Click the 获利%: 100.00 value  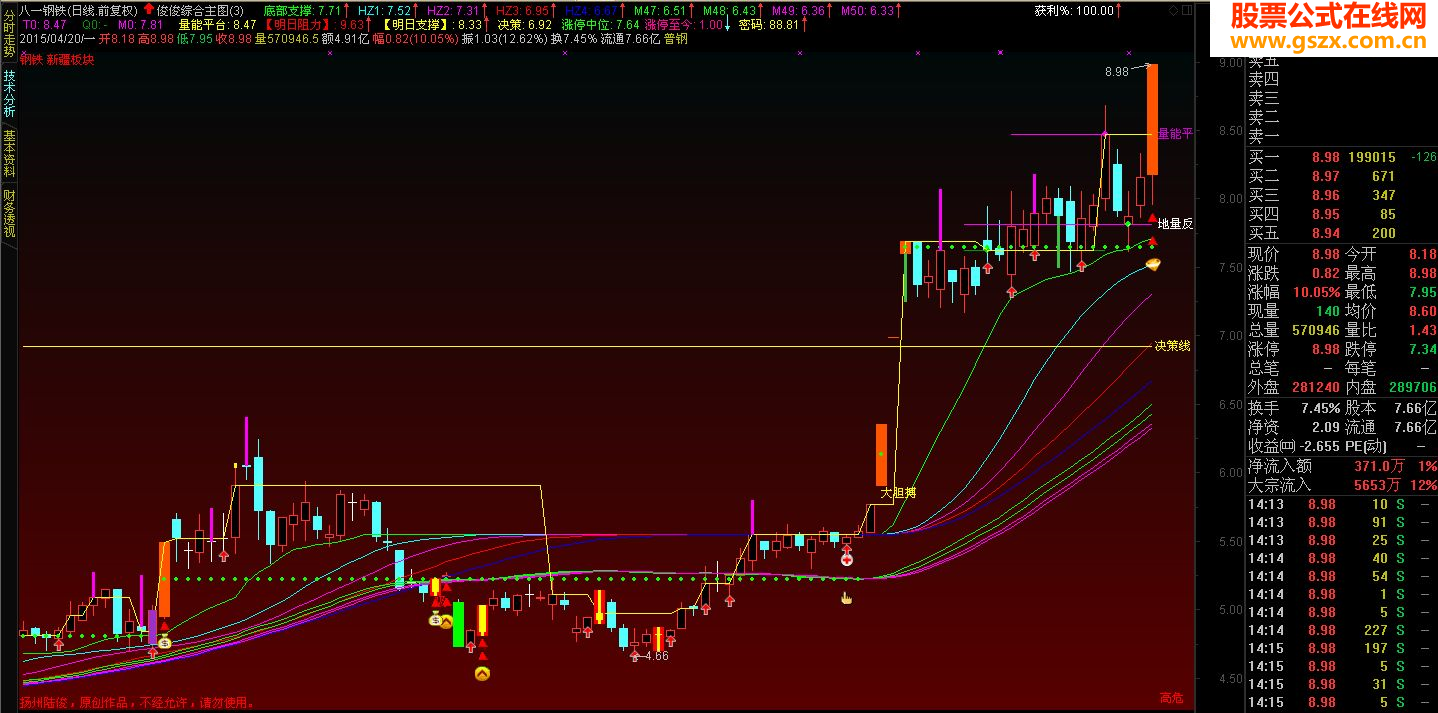1074,10
